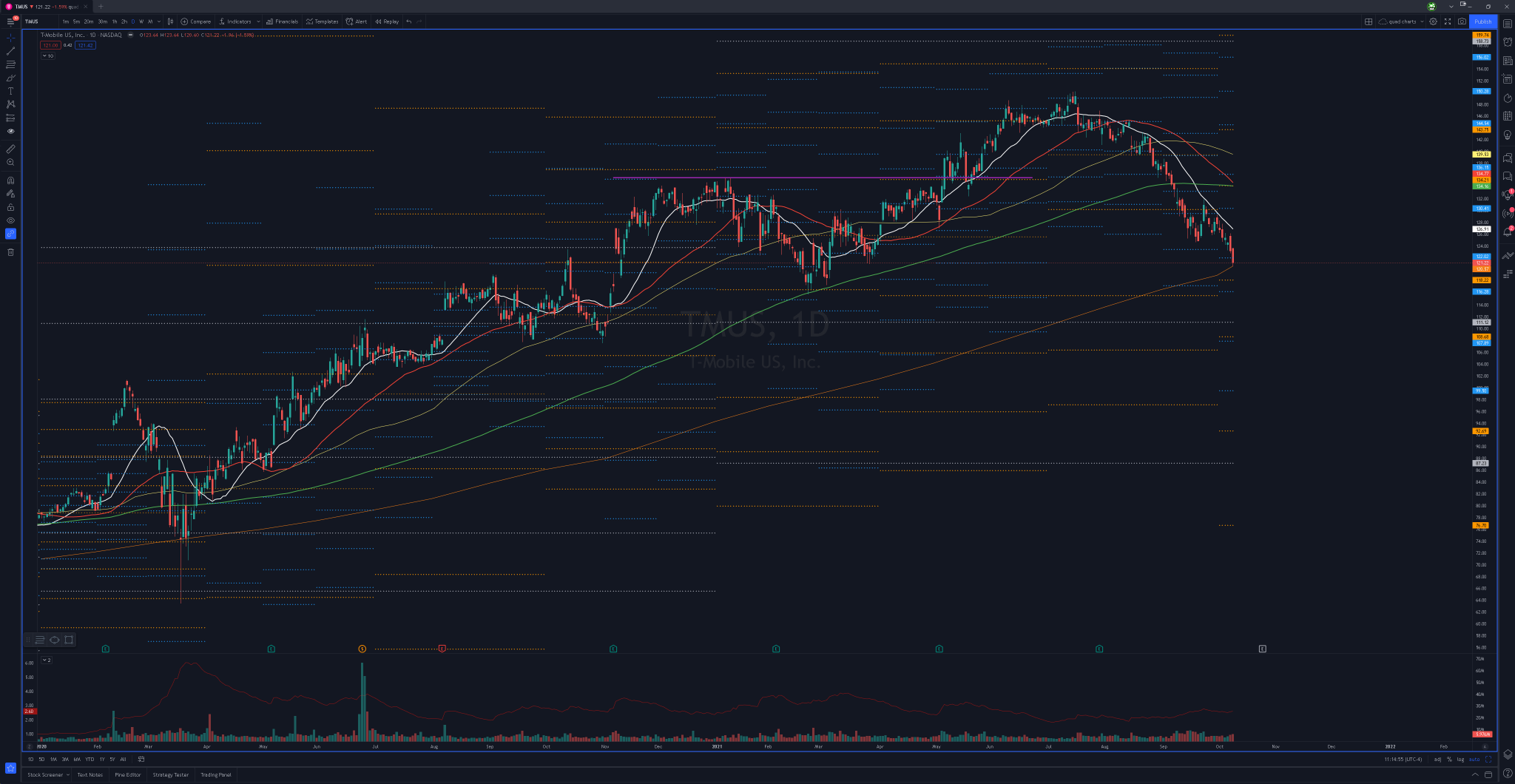This screenshot has height=784, width=1515.
Task: Set date range to YTD
Action: click(x=90, y=759)
